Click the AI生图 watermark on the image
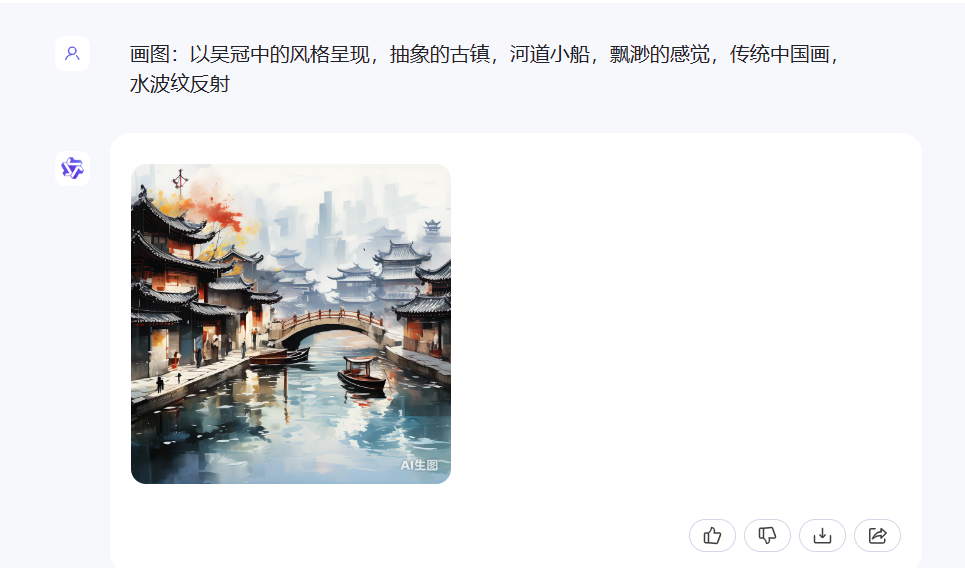965x568 pixels. 419,465
